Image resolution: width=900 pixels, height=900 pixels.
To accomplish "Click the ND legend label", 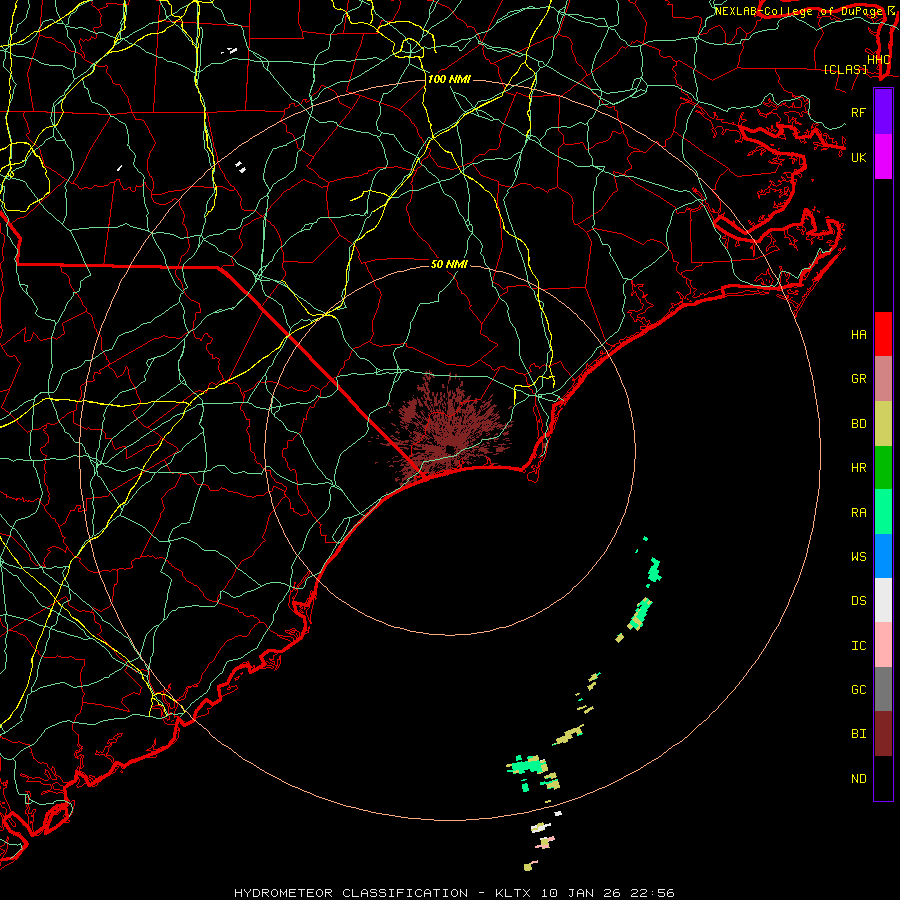I will (x=858, y=779).
